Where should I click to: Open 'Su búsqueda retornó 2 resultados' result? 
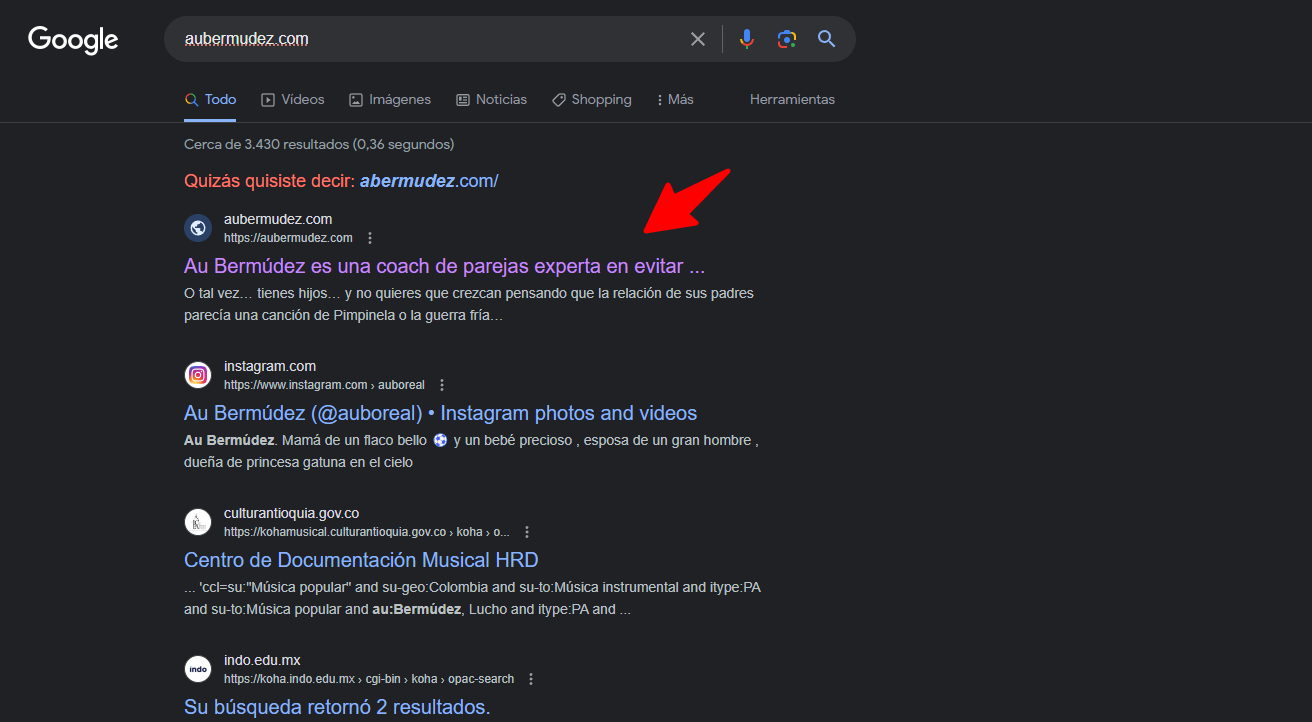337,707
